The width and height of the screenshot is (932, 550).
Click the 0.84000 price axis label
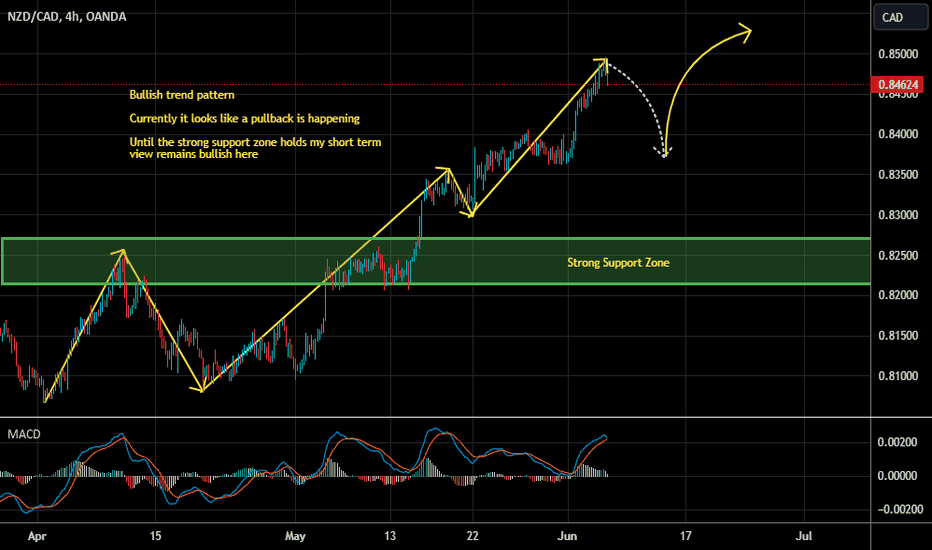click(x=898, y=134)
